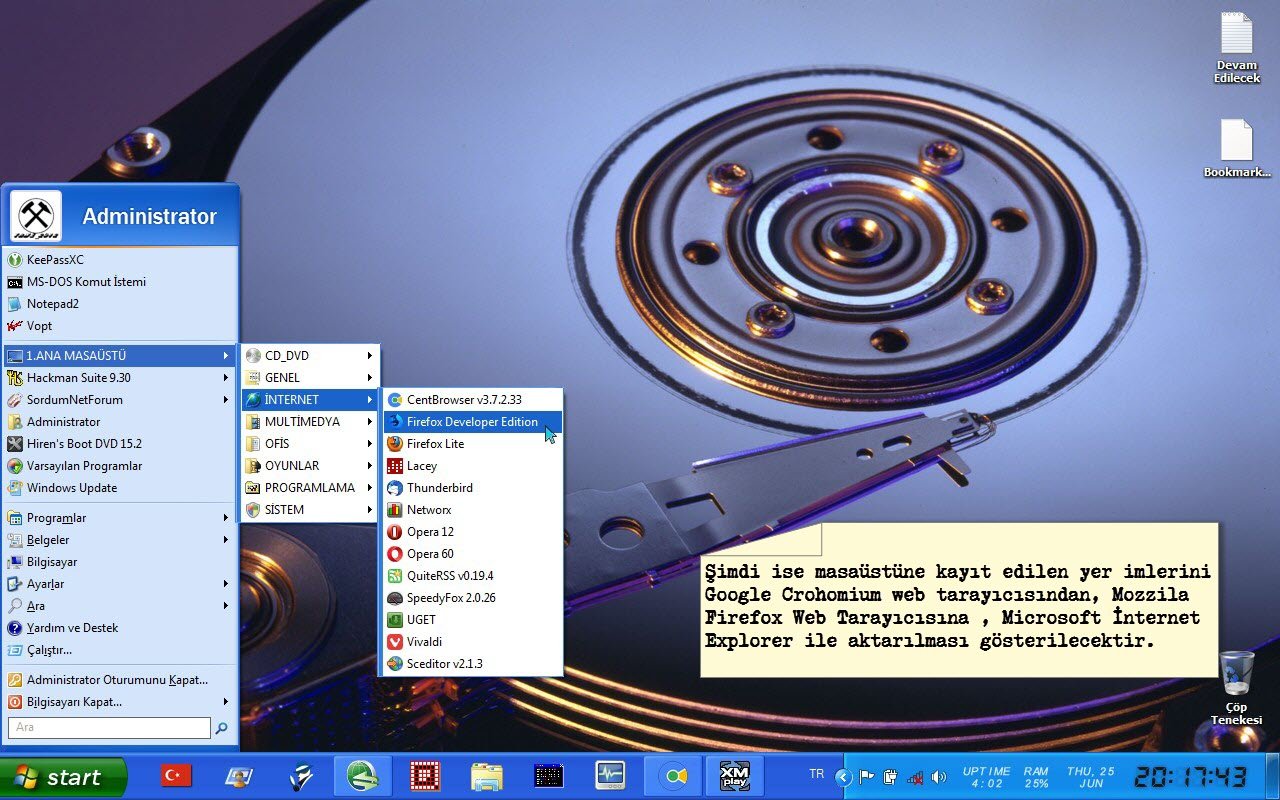Open the red grid taskbar icon
This screenshot has width=1280, height=800.
click(x=425, y=776)
